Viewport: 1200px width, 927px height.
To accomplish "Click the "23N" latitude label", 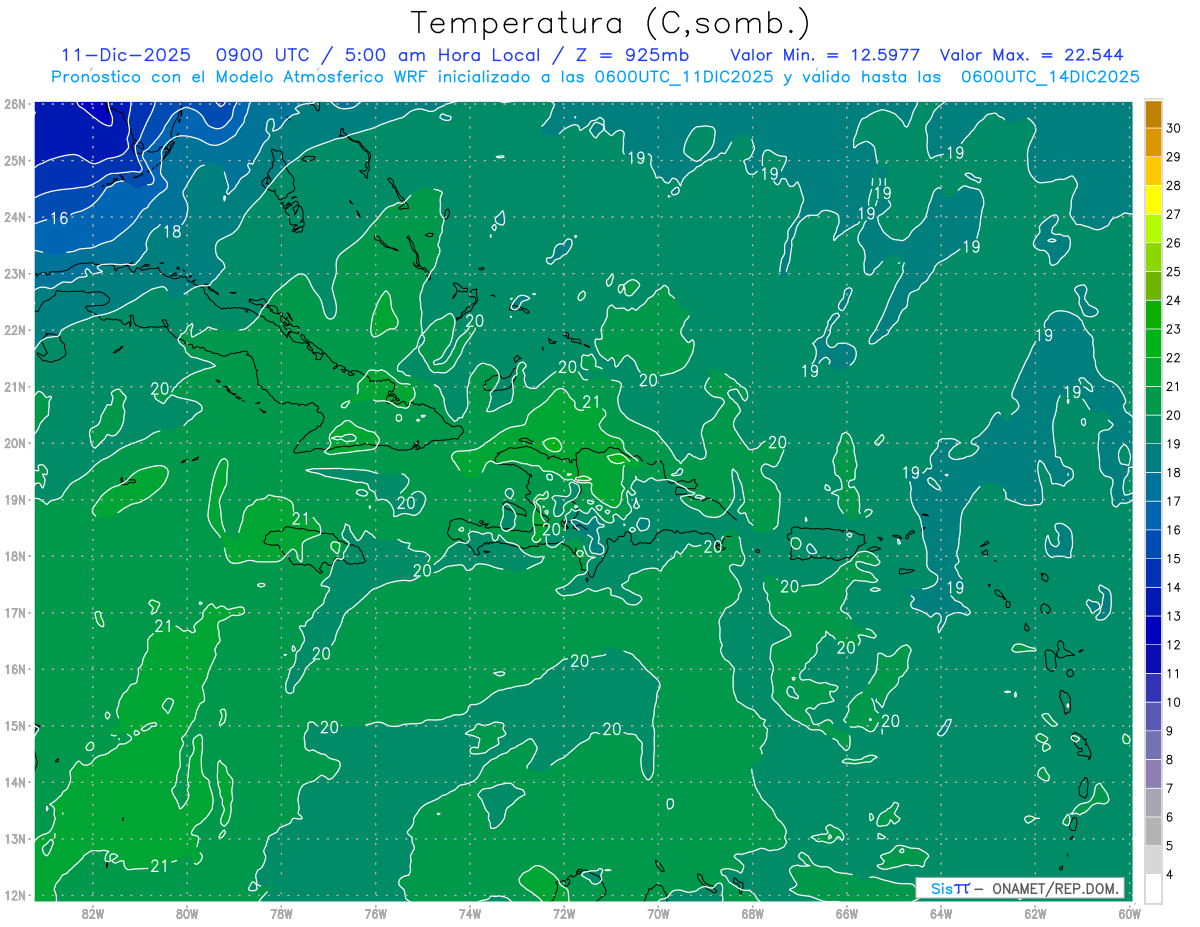I will (15, 274).
